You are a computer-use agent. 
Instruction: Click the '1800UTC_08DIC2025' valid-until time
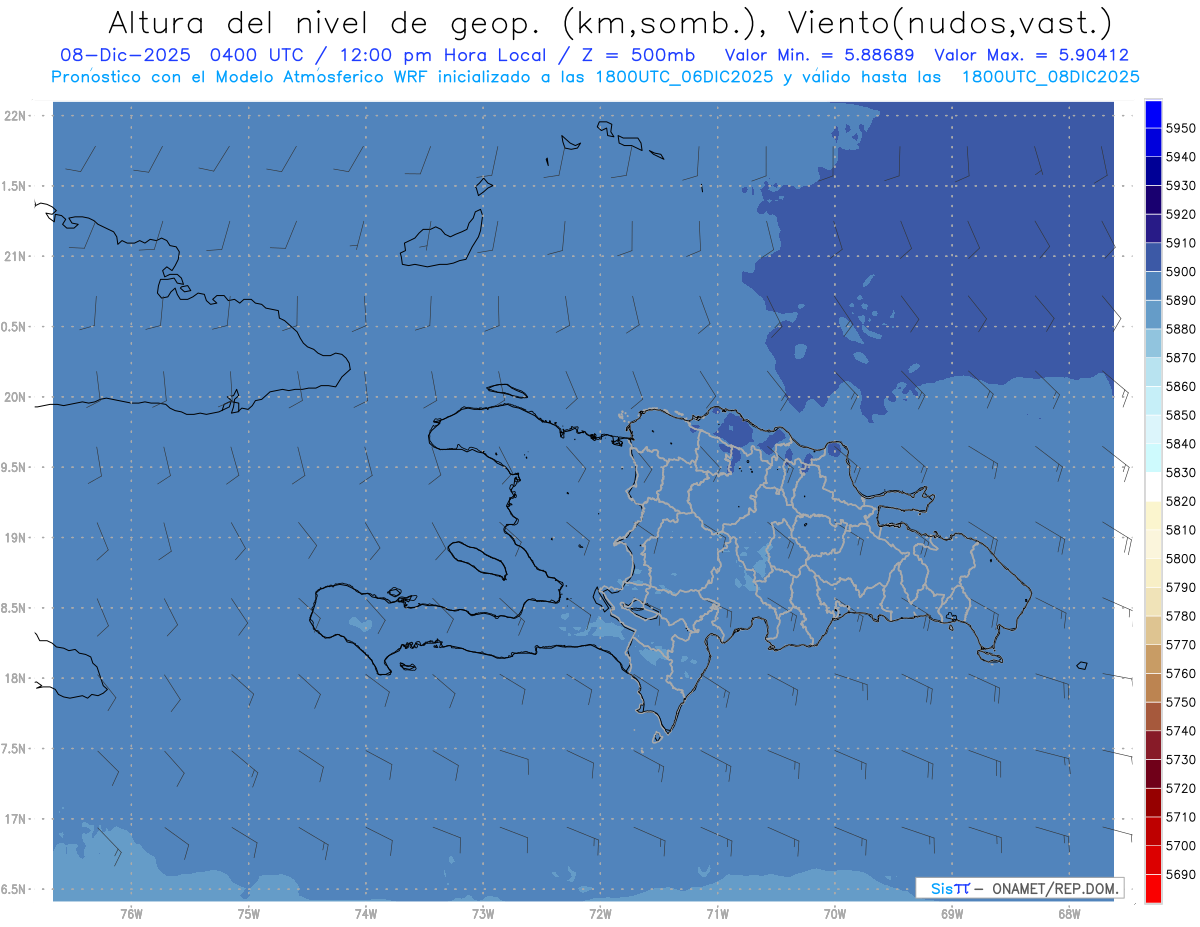(x=1050, y=77)
